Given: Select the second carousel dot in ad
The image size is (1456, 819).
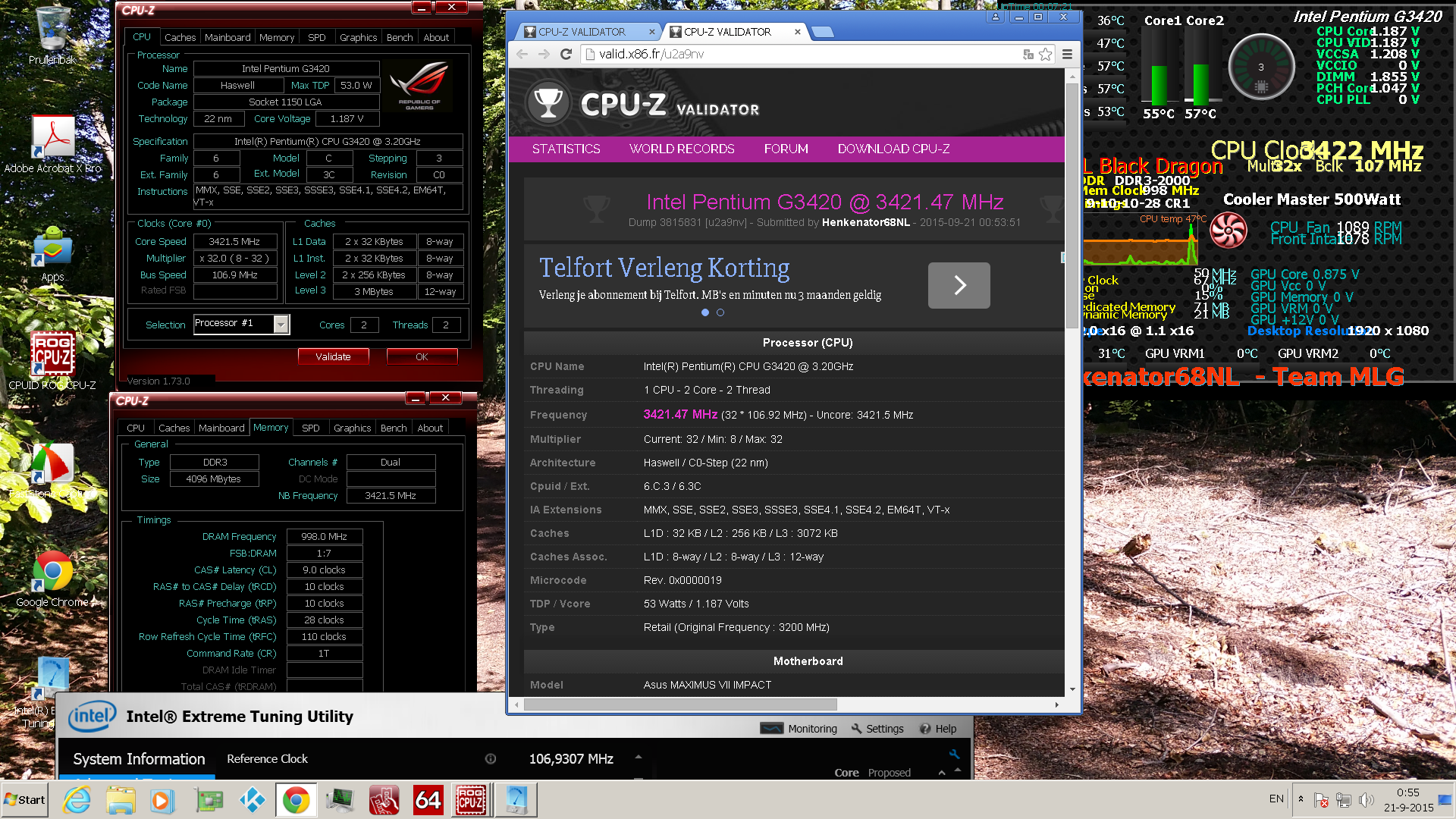Looking at the screenshot, I should click(720, 312).
